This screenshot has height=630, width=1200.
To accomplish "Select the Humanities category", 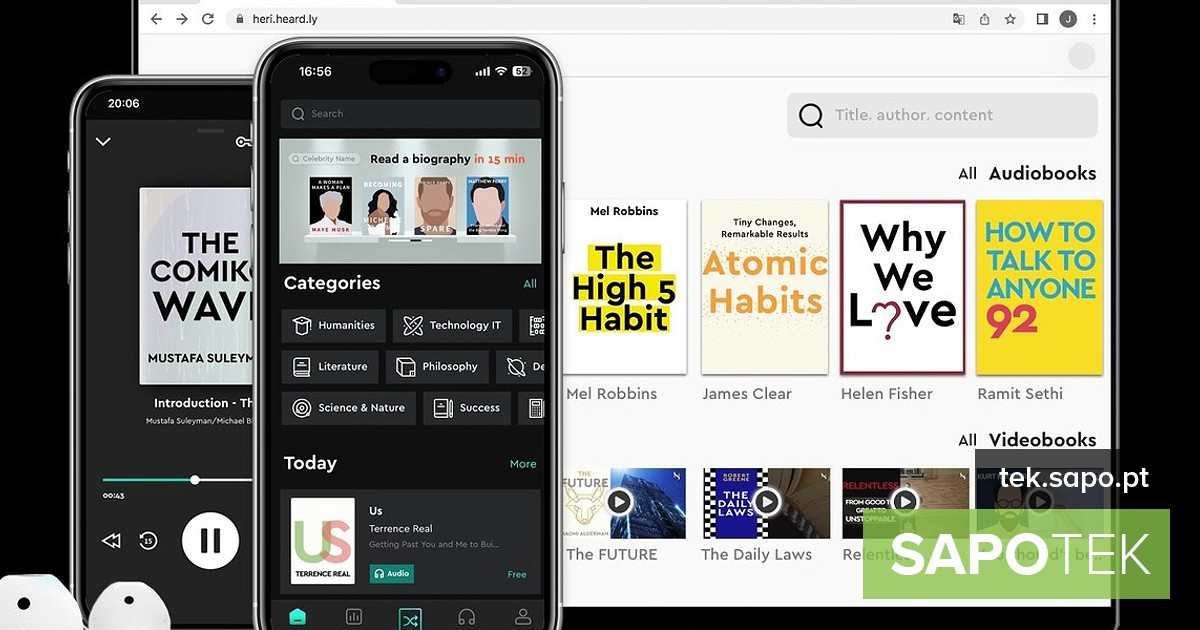I will pos(333,326).
